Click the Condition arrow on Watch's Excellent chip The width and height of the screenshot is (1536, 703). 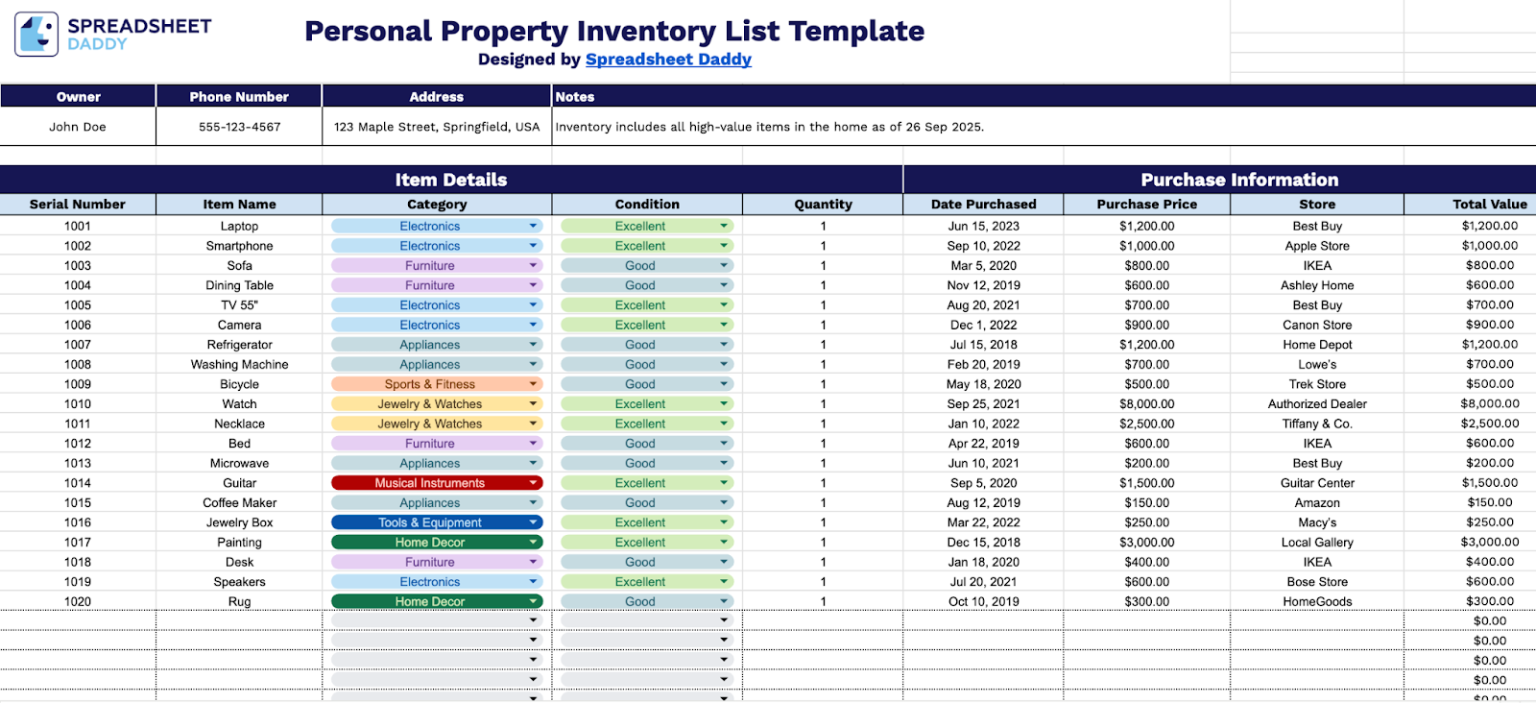723,403
